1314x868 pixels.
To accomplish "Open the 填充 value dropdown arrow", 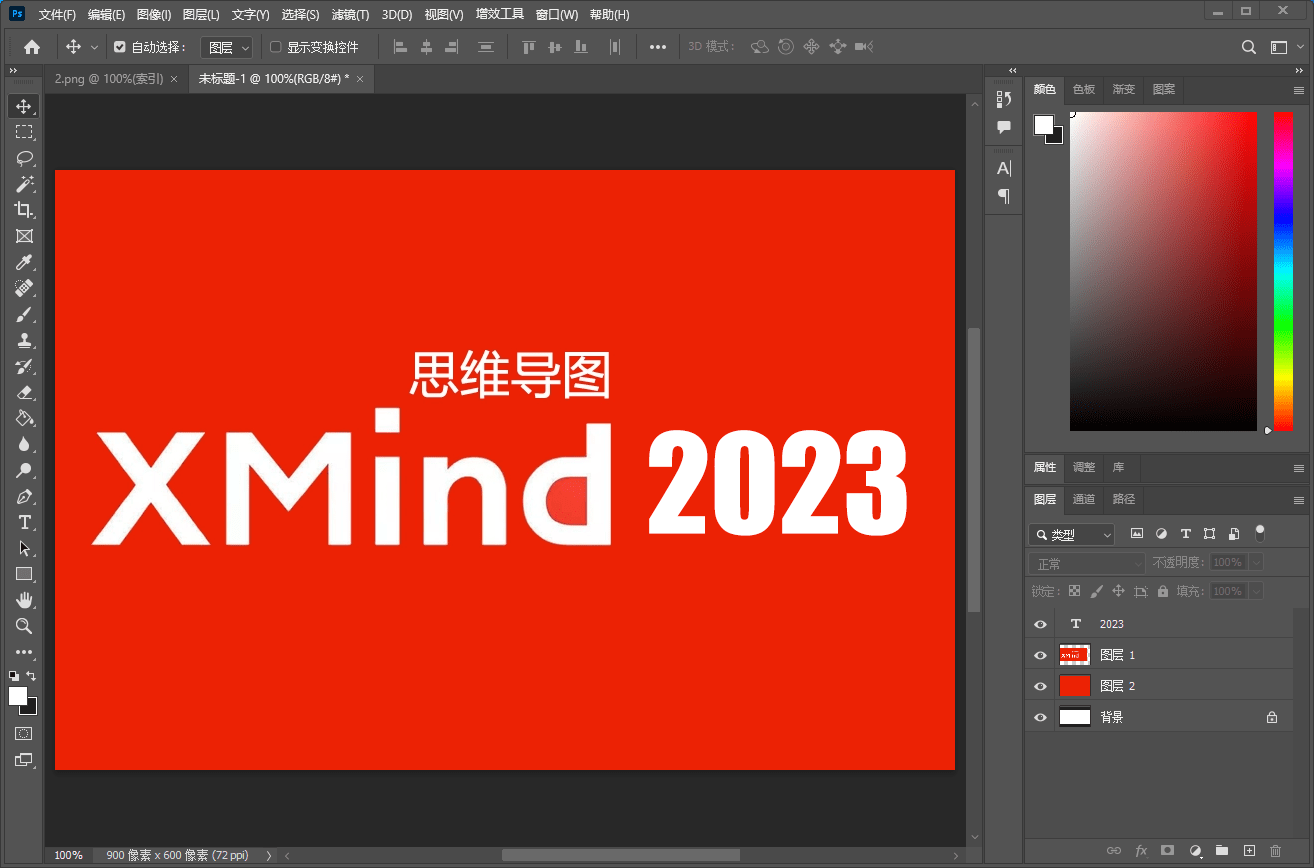I will click(x=1256, y=591).
